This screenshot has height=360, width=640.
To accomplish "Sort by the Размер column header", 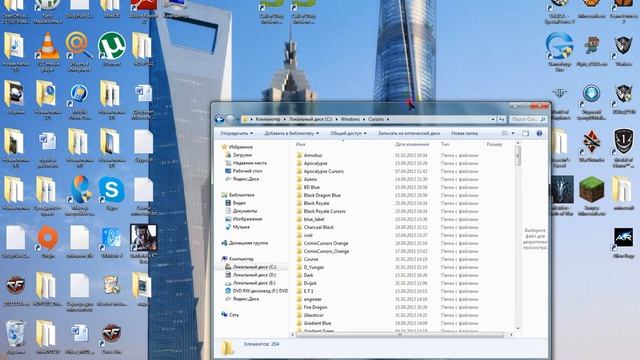I will pos(494,144).
